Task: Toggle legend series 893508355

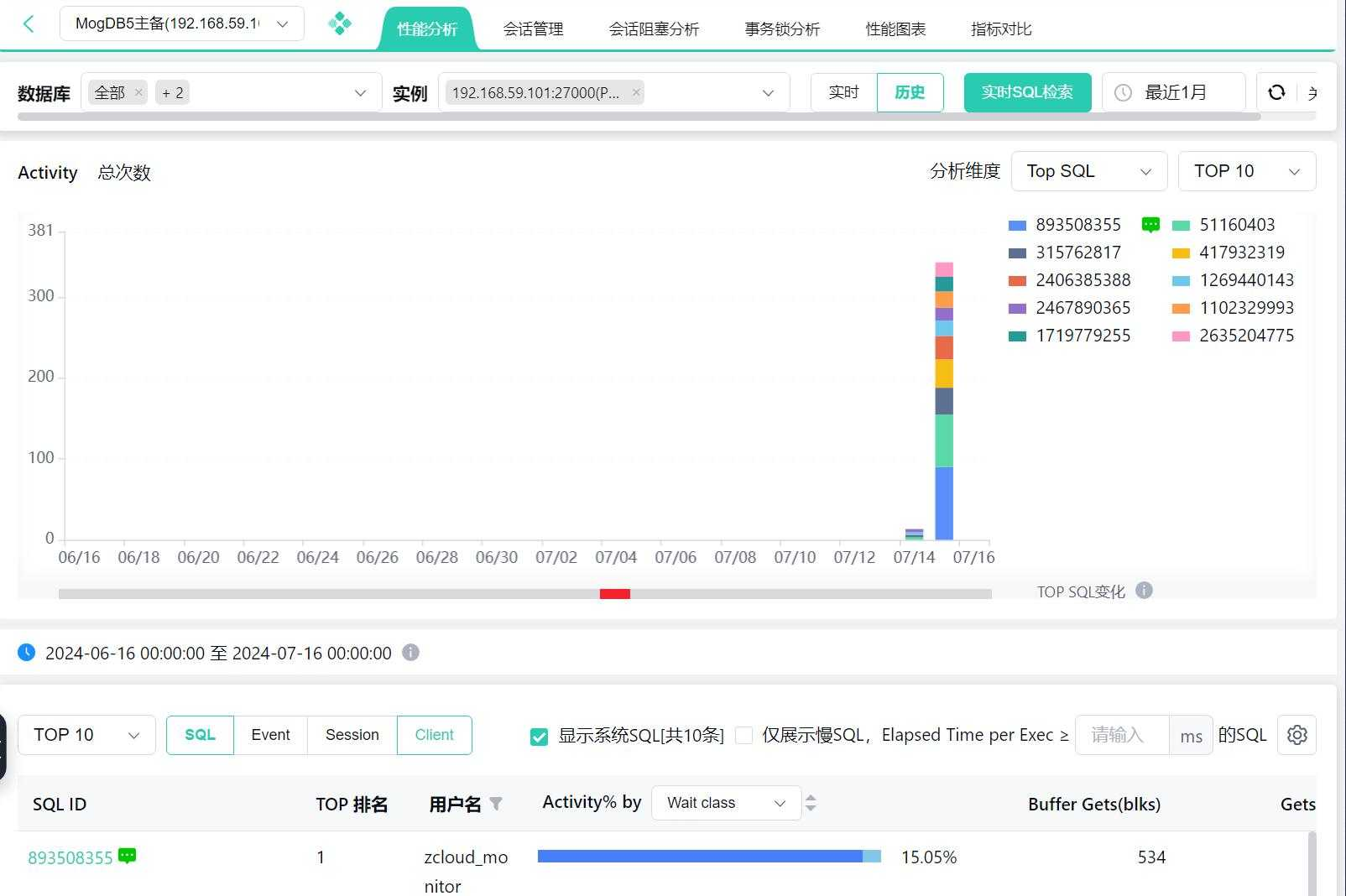Action: pyautogui.click(x=1065, y=225)
